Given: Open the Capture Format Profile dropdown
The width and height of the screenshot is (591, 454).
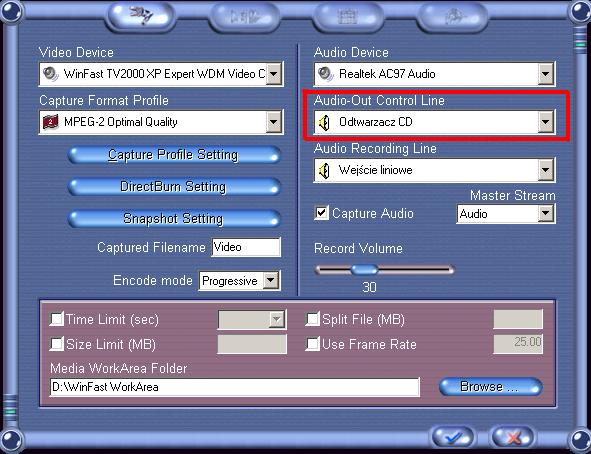Looking at the screenshot, I should click(x=274, y=122).
